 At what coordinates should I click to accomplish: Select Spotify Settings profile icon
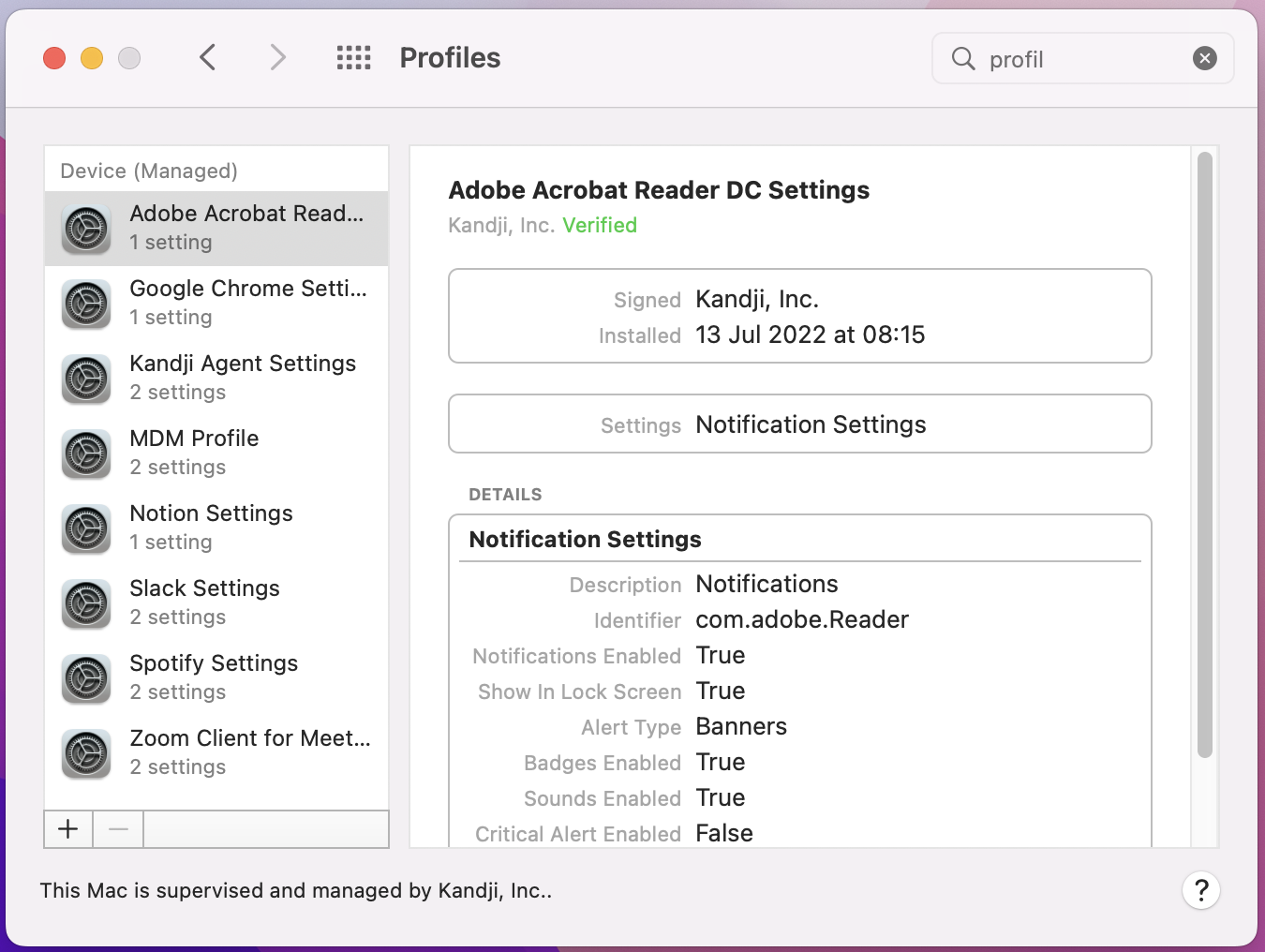(x=86, y=678)
